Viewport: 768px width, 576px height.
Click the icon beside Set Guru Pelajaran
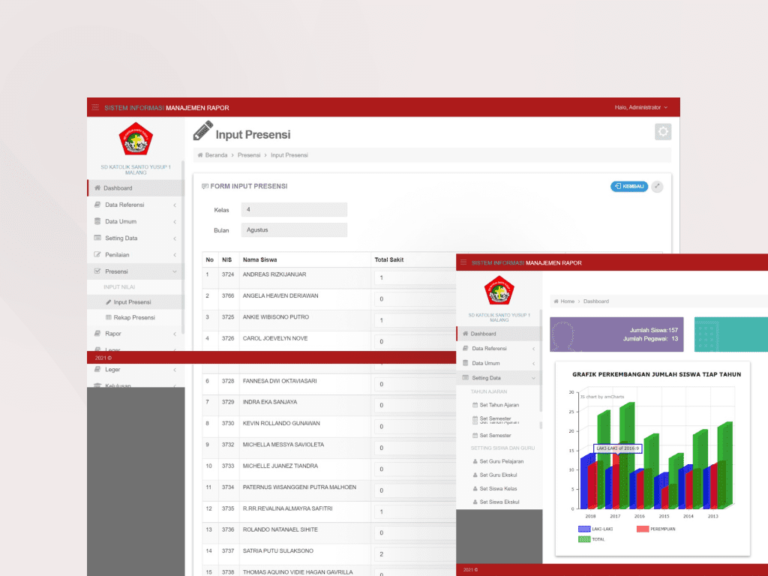474,461
